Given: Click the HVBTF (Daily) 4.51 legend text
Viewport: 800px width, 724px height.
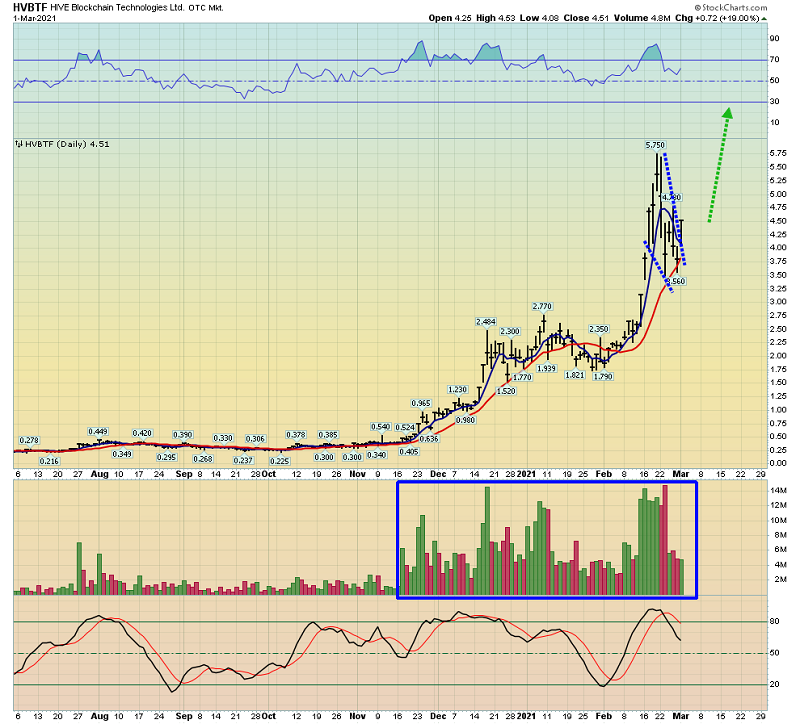Looking at the screenshot, I should 67,144.
